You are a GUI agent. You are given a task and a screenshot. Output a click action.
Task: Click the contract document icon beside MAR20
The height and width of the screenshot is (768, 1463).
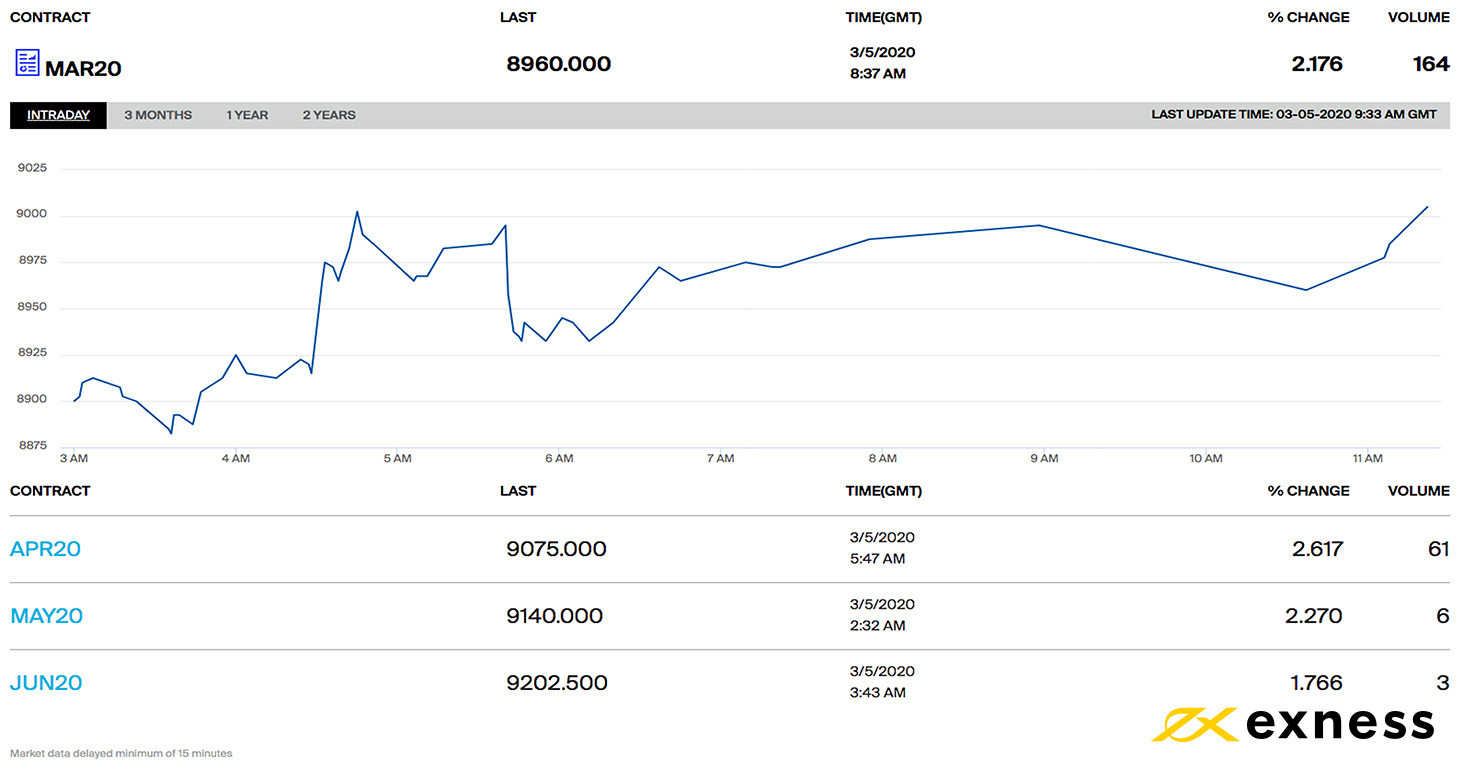[x=27, y=63]
